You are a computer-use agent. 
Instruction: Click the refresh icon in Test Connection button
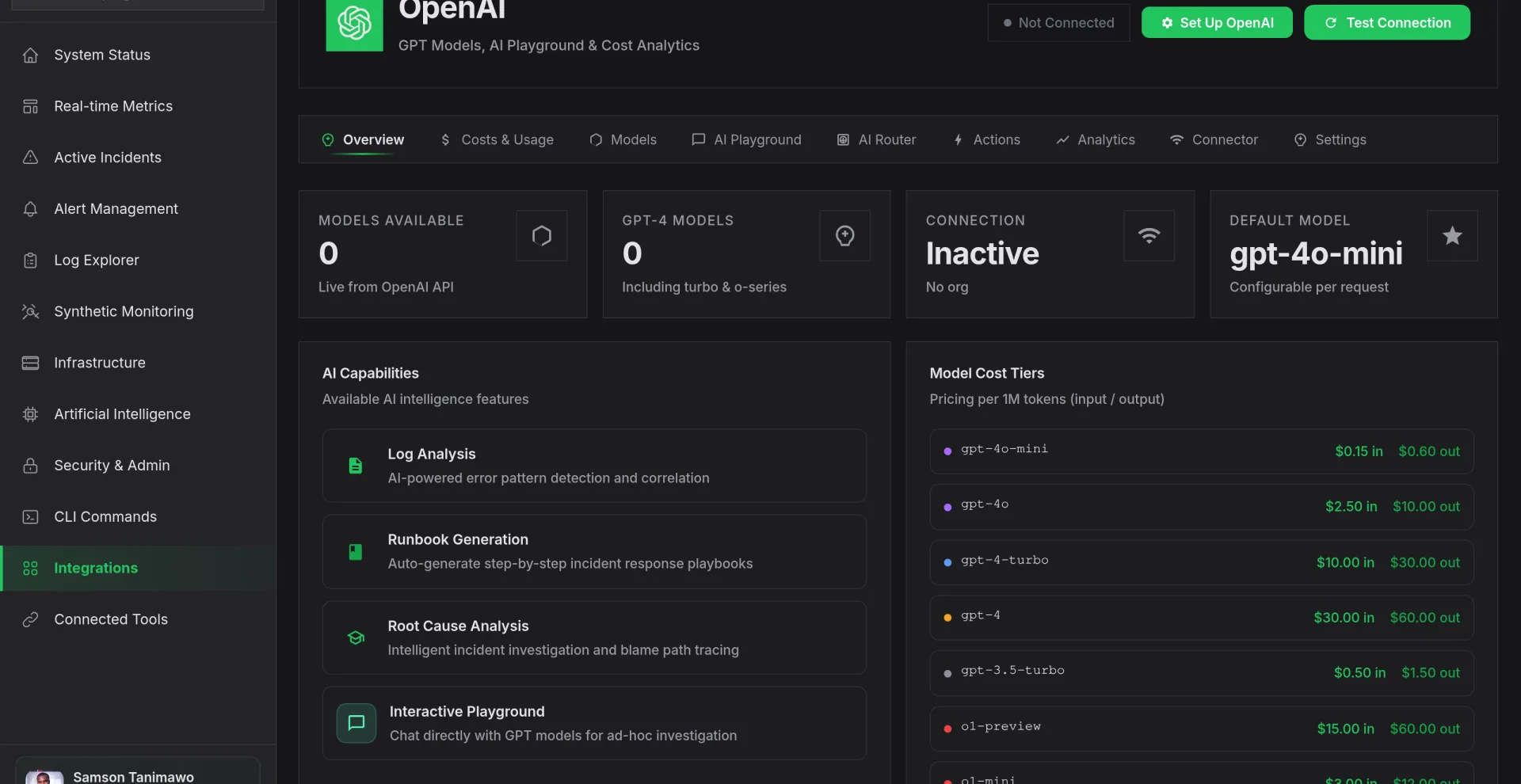click(1331, 23)
